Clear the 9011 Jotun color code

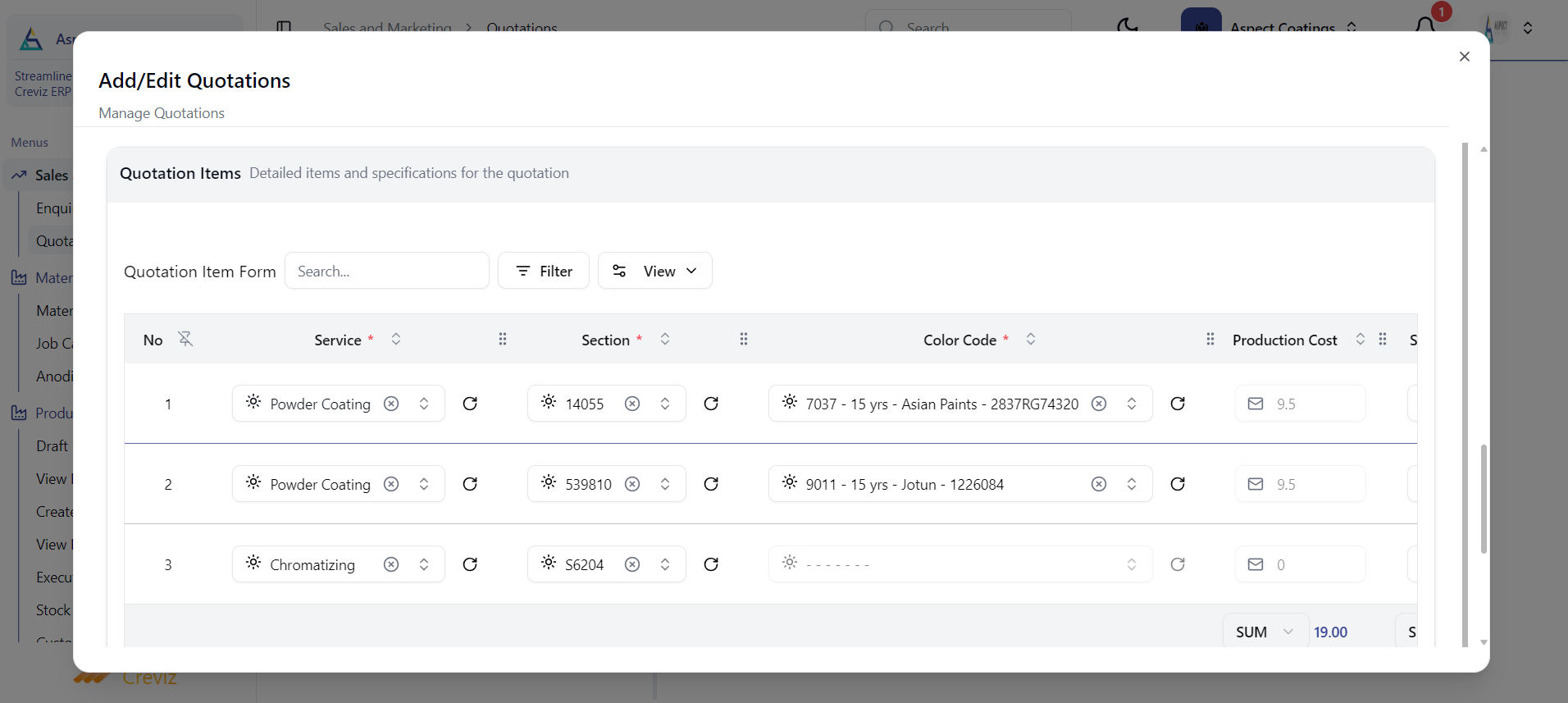click(1099, 484)
